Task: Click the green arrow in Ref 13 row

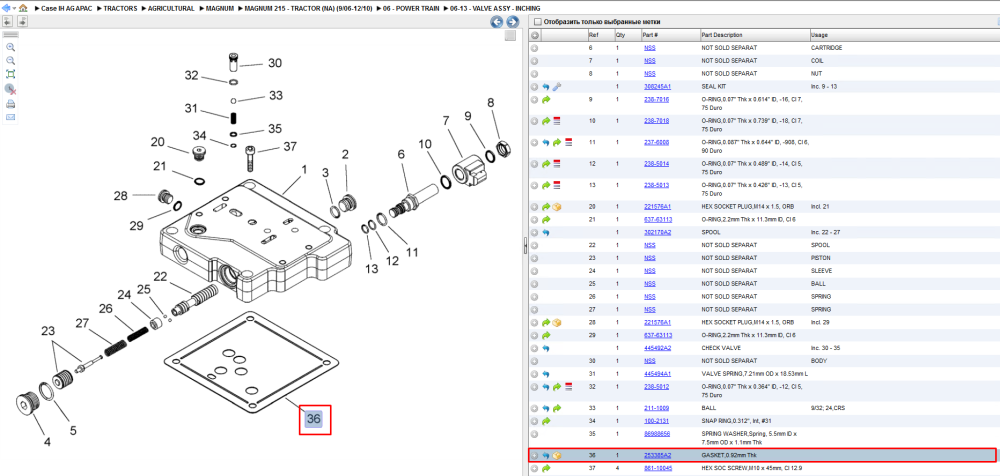Action: coord(546,186)
